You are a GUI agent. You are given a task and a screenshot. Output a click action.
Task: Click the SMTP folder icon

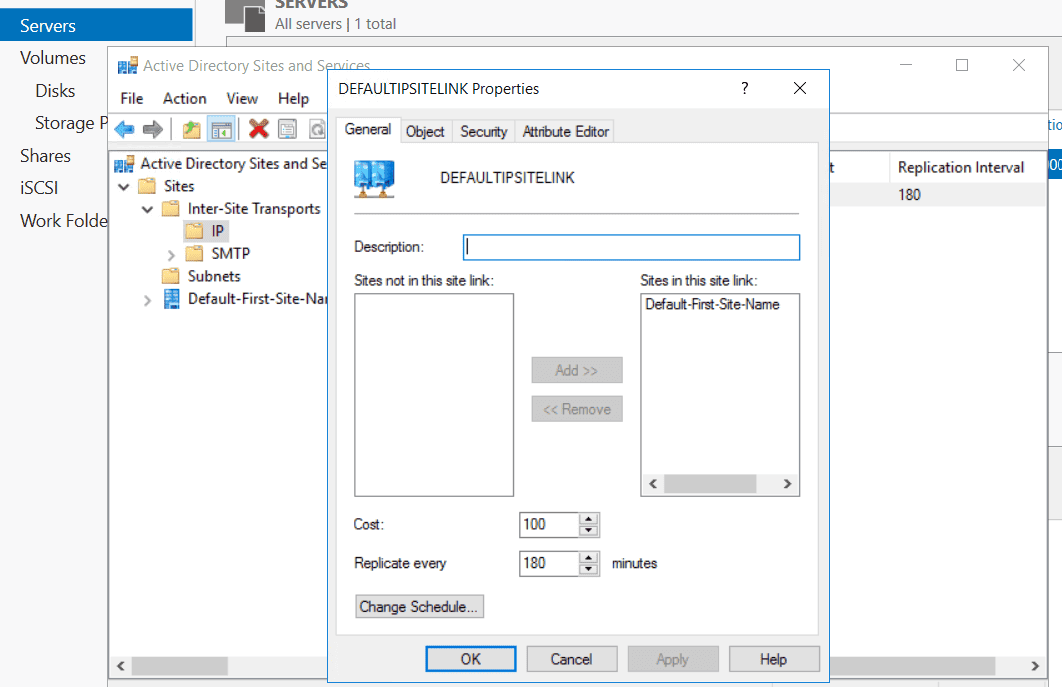(194, 253)
